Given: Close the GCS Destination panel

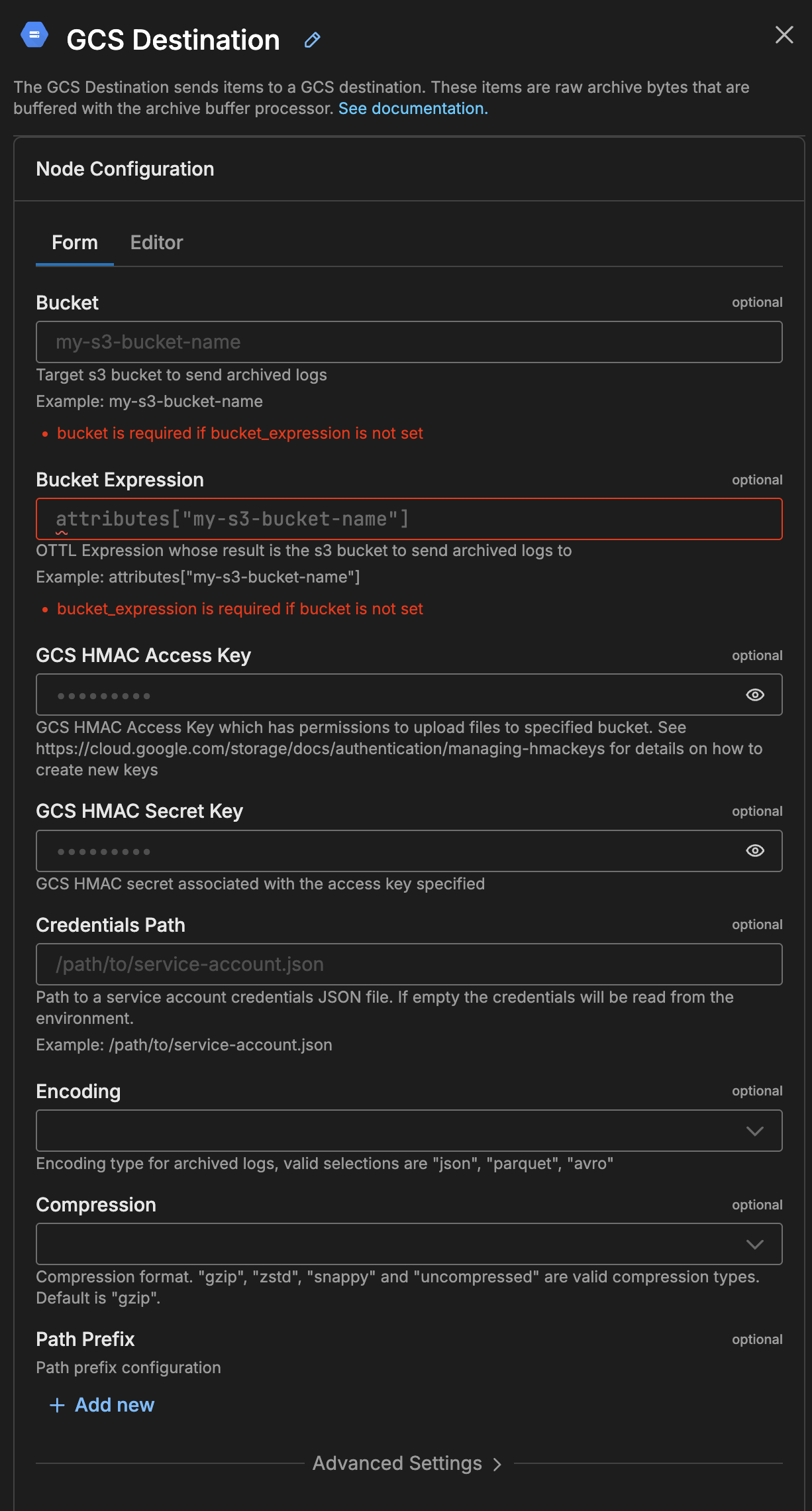Looking at the screenshot, I should coord(784,35).
